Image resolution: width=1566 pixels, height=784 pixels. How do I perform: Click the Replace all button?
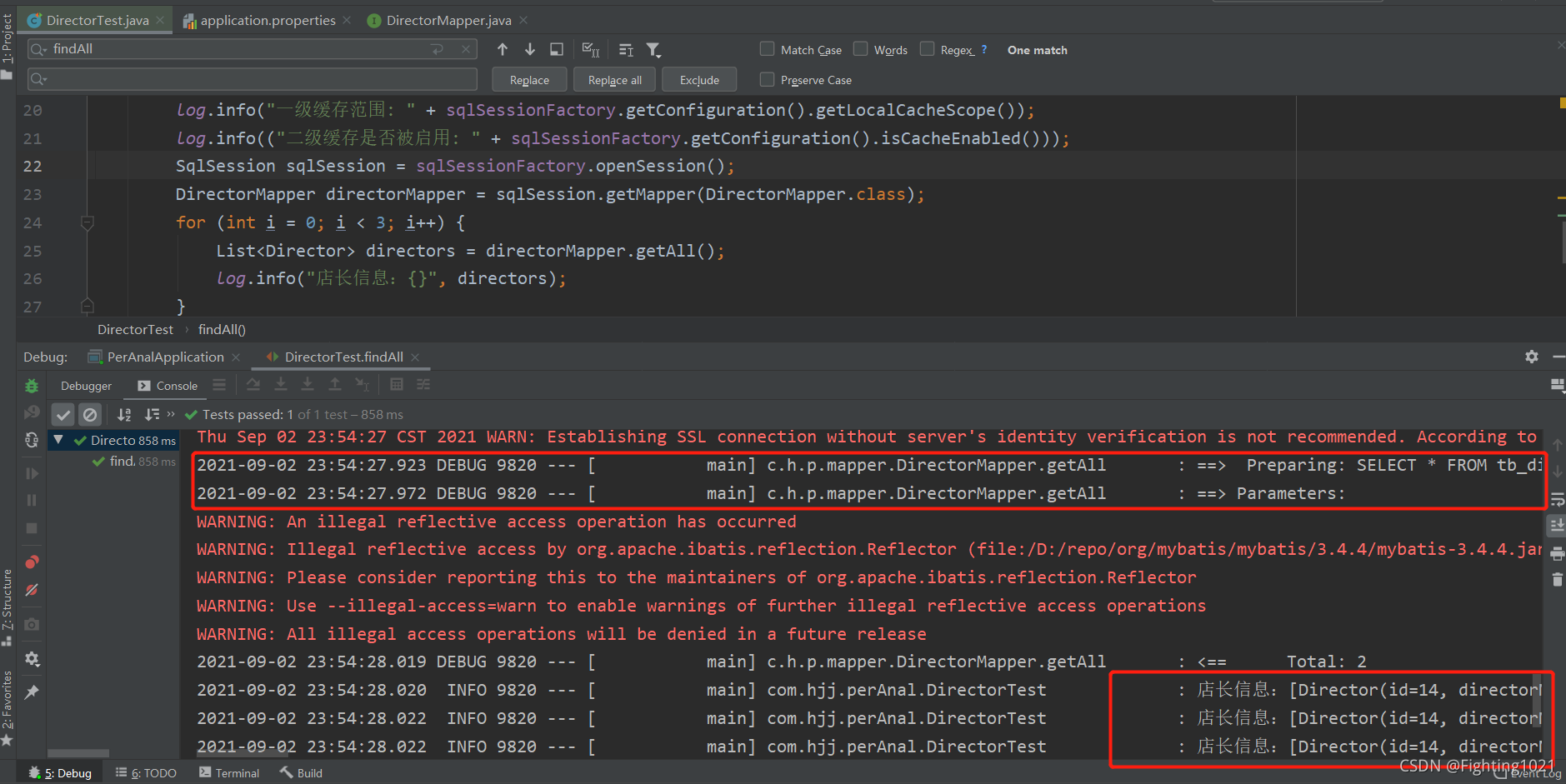615,80
